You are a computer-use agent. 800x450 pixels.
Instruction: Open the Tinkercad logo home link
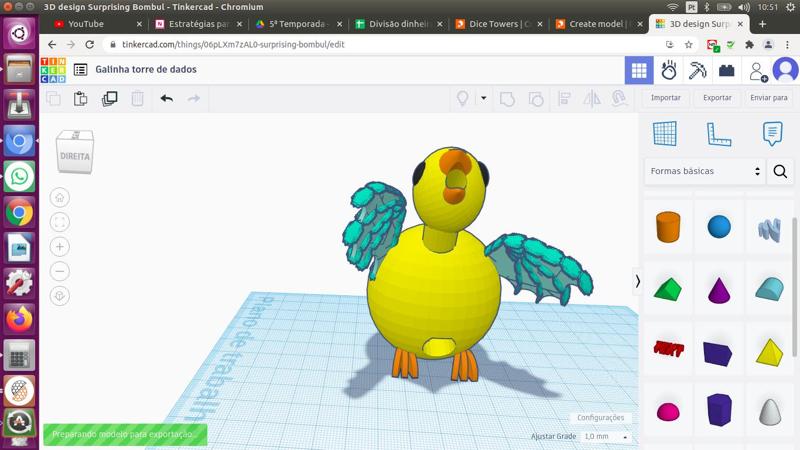click(53, 70)
